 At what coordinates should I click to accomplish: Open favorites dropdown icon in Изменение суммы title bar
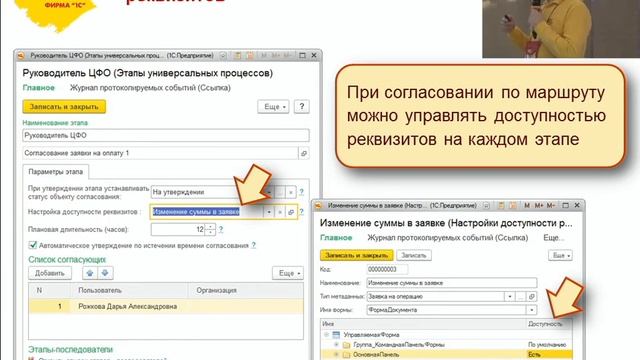(x=486, y=205)
